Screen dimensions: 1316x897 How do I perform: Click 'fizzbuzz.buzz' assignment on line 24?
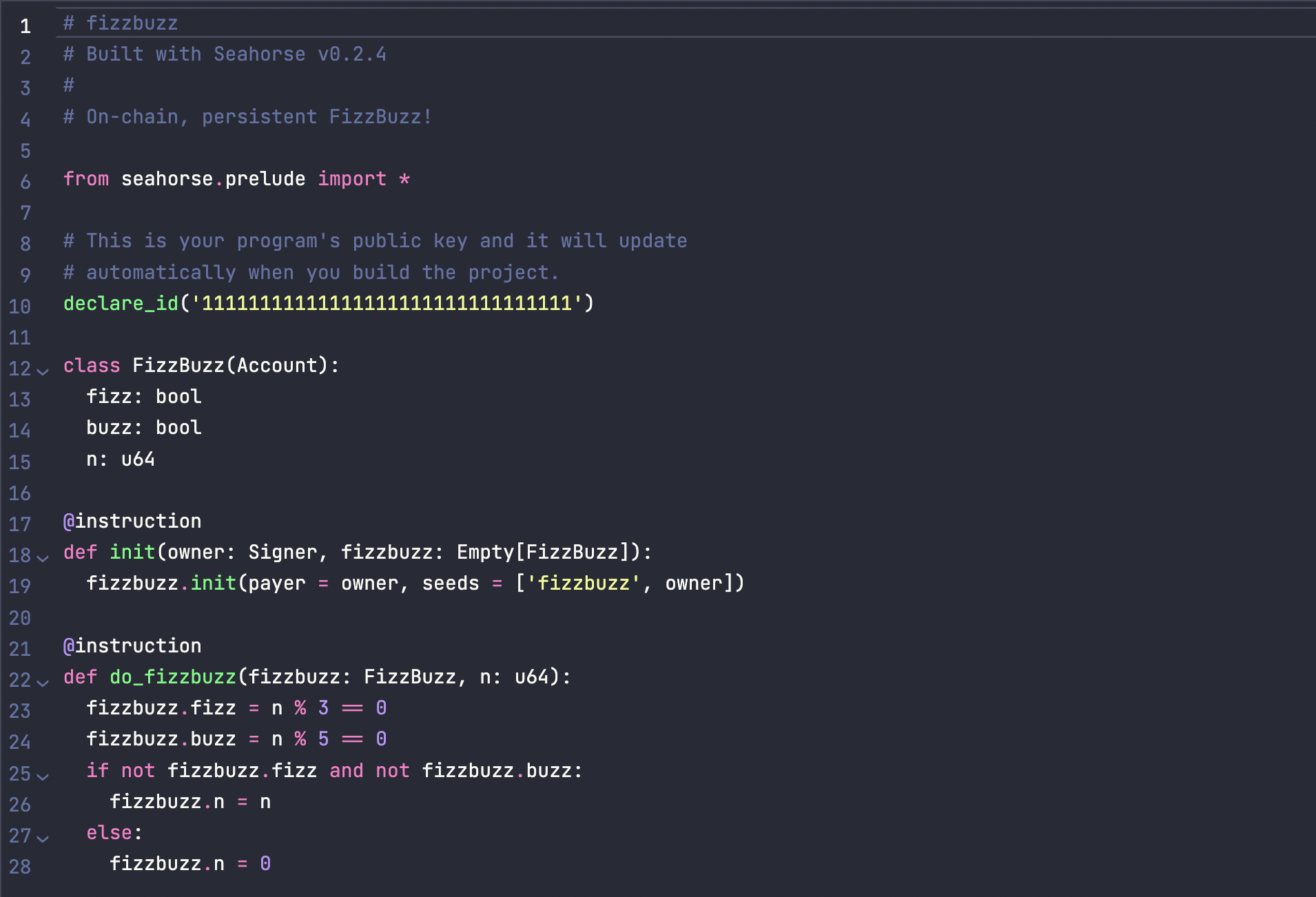tap(161, 739)
